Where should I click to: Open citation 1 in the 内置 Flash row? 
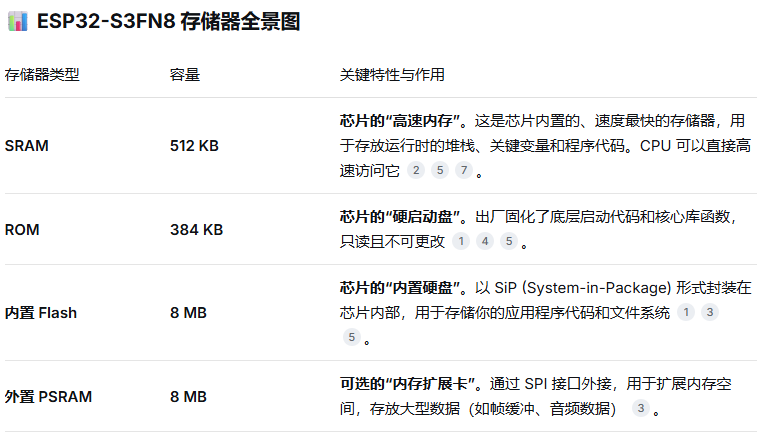tap(686, 313)
